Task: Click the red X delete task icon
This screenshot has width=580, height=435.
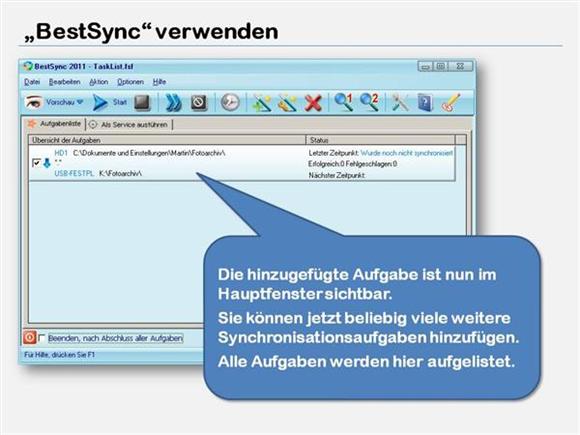Action: 313,103
